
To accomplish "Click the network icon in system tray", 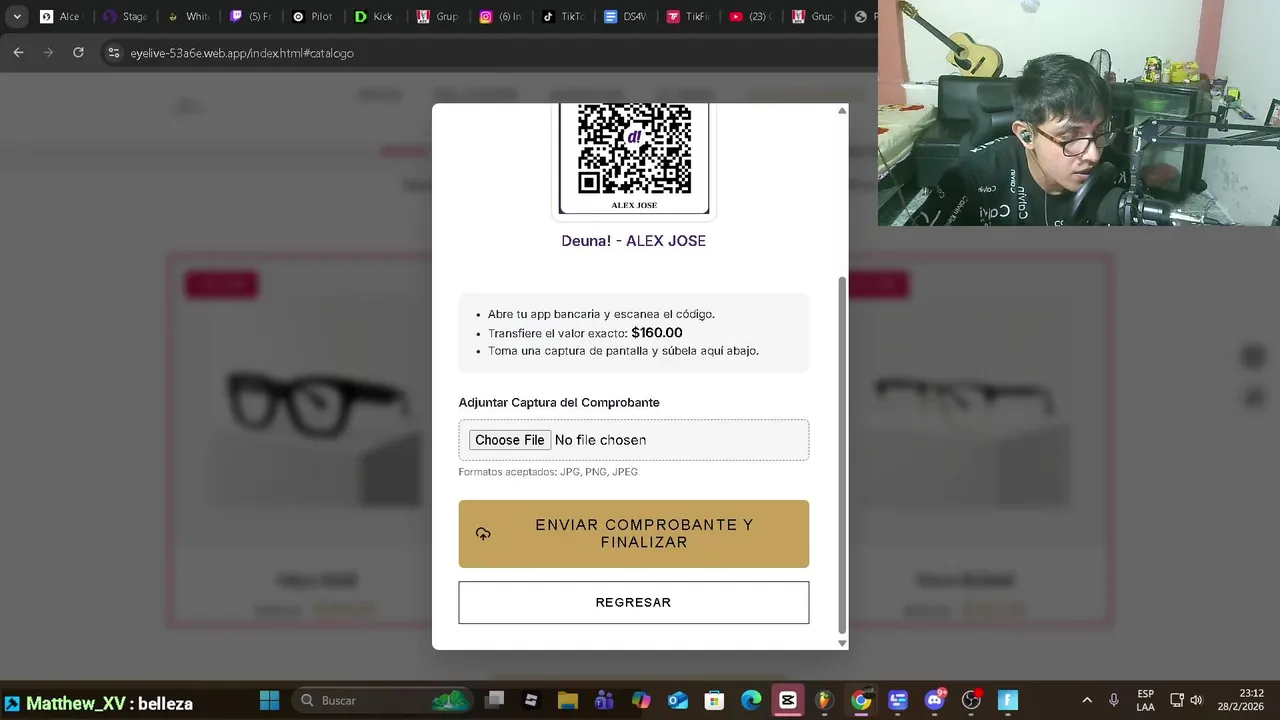I will click(1177, 700).
